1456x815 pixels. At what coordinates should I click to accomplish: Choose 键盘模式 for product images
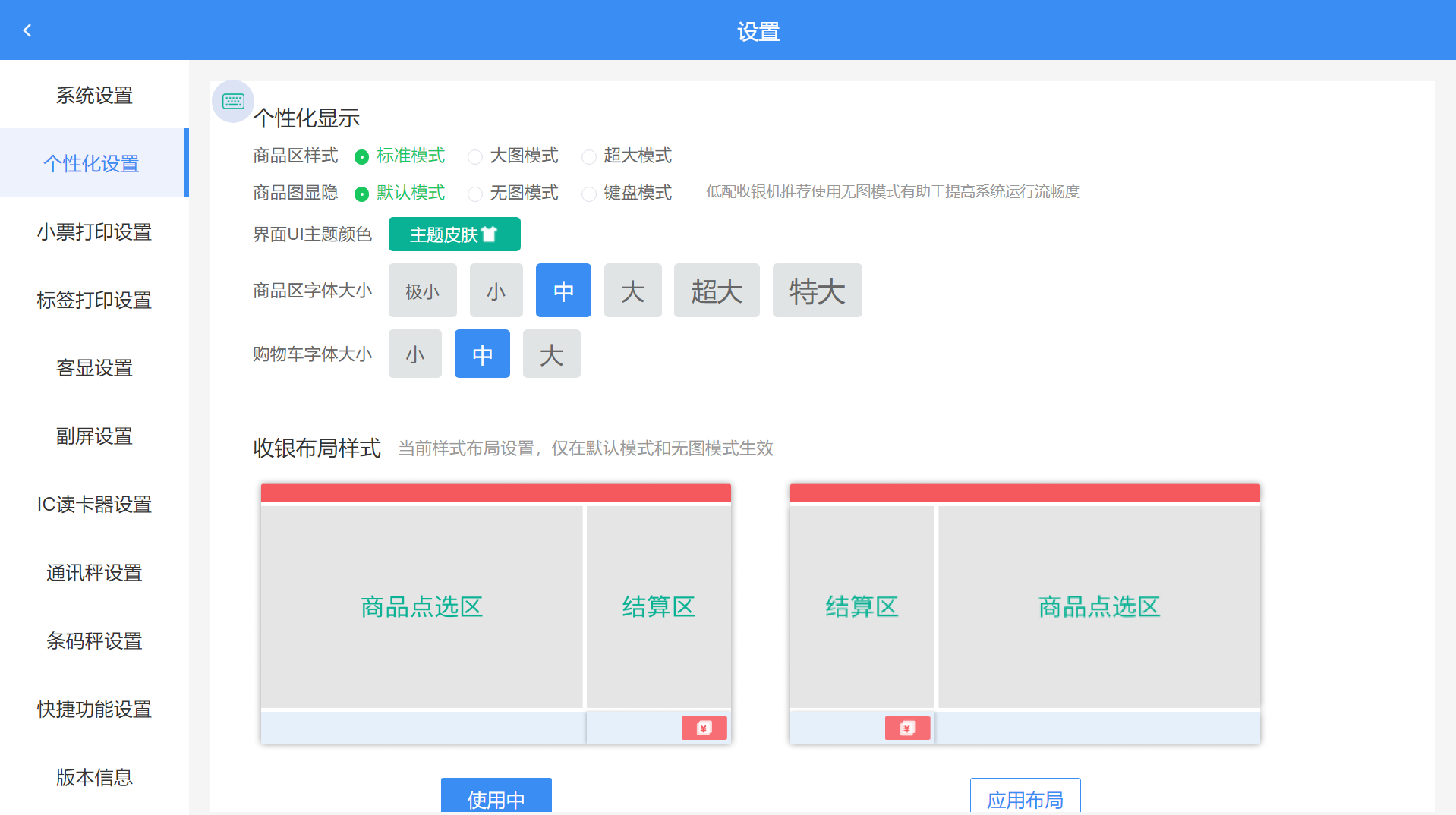click(x=589, y=194)
